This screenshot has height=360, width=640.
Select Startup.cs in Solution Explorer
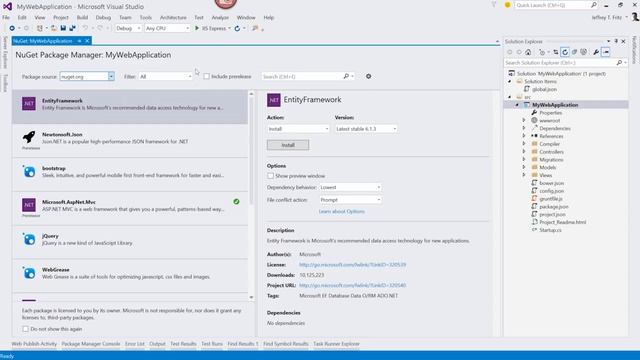point(550,230)
